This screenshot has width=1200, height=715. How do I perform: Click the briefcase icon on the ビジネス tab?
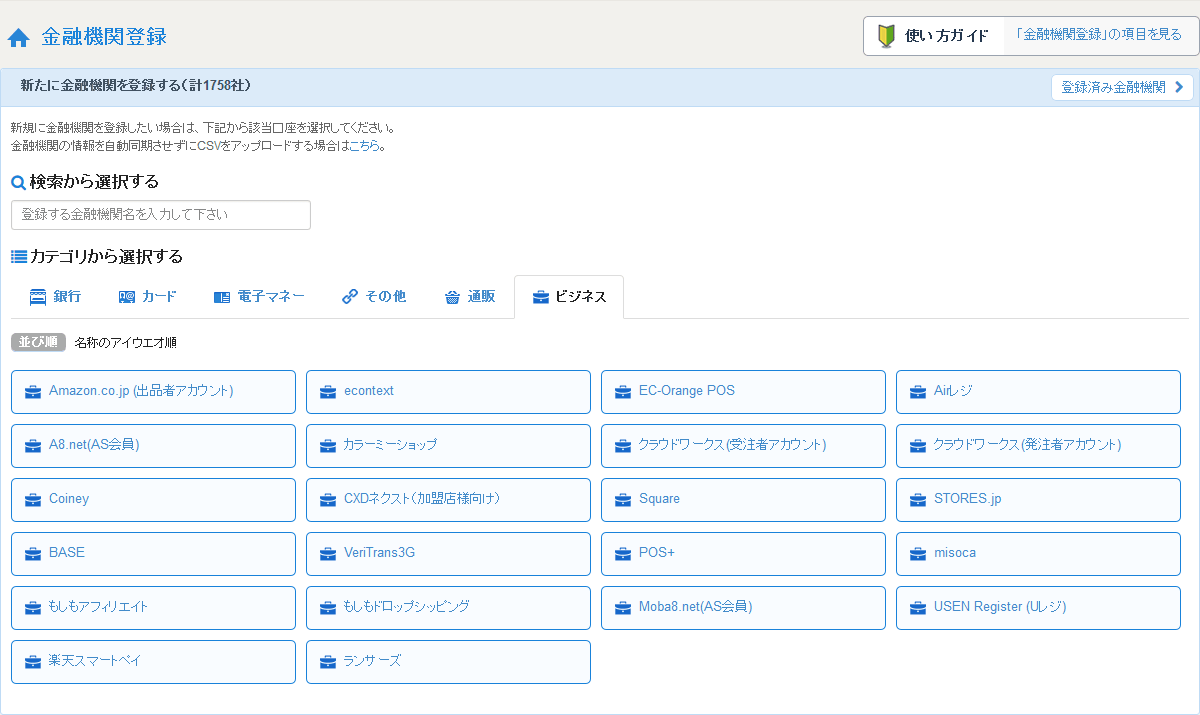(540, 297)
